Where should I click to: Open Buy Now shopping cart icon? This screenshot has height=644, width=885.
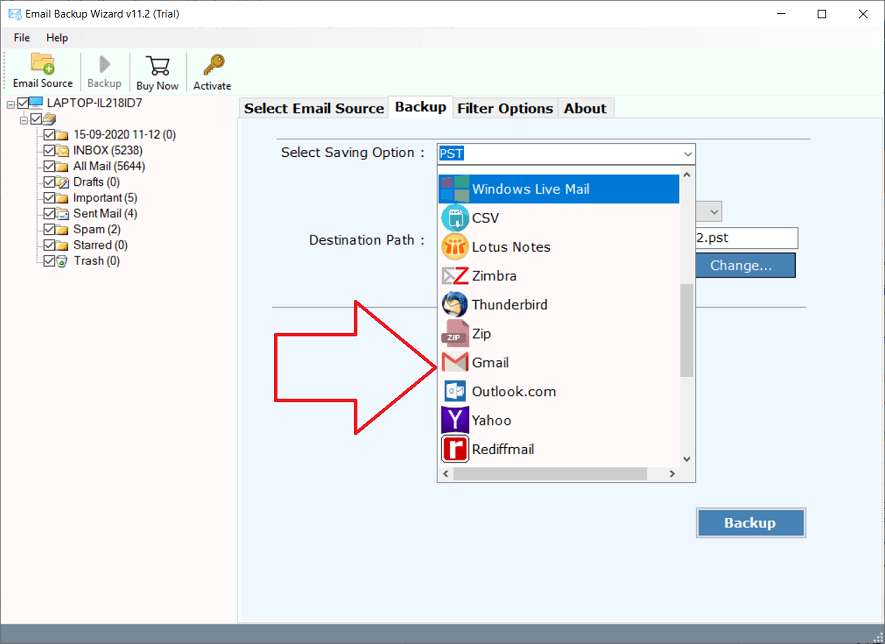[x=157, y=65]
